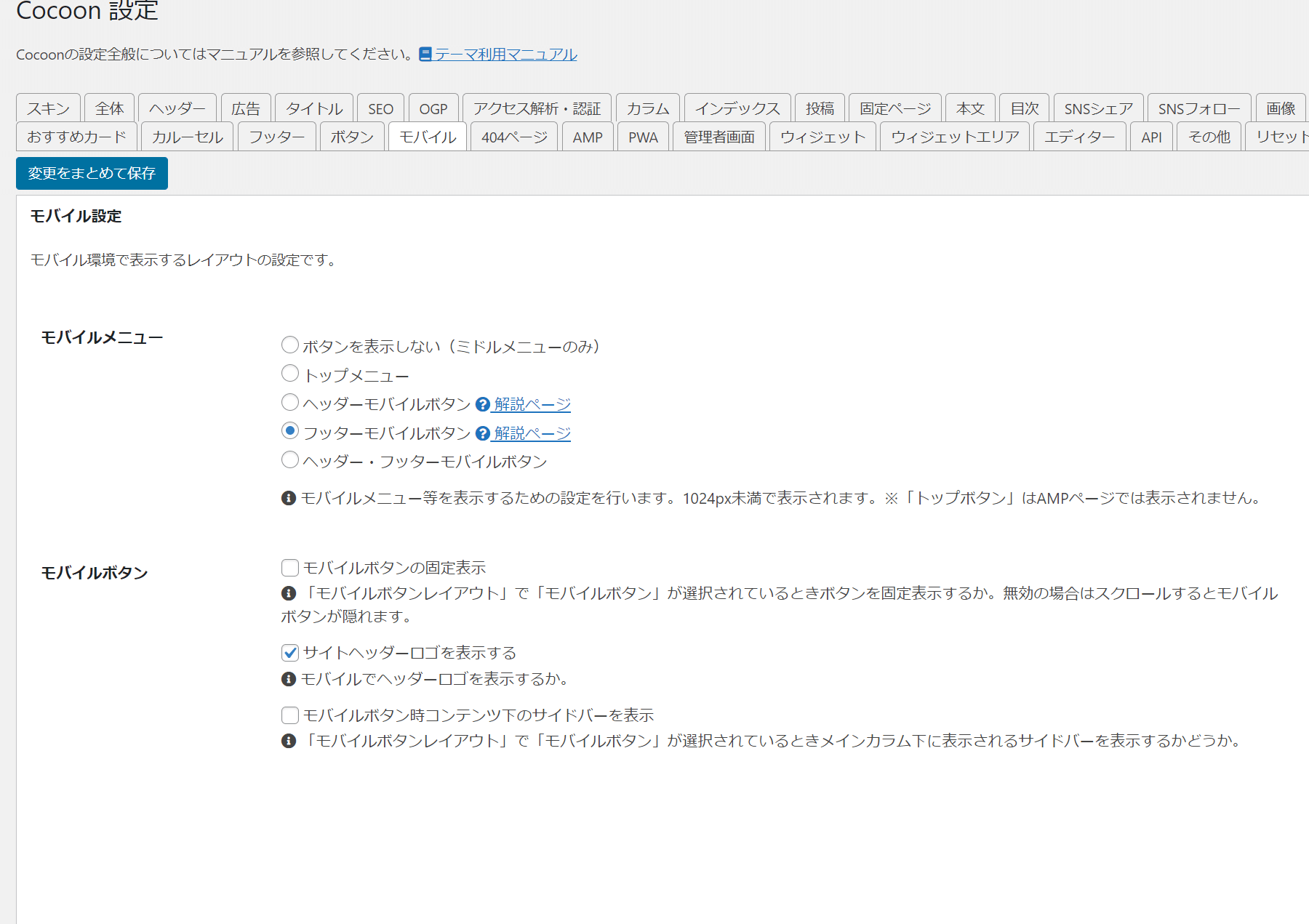Open the インデックス tab
The height and width of the screenshot is (924, 1309).
(x=737, y=108)
